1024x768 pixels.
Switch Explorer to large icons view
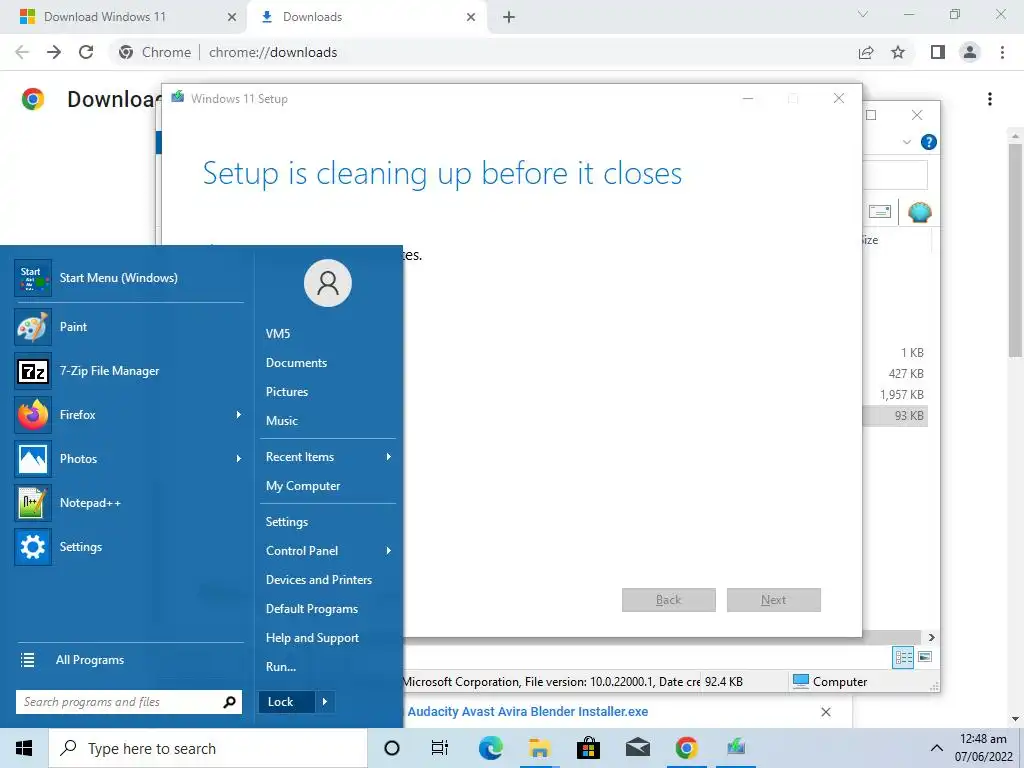(925, 657)
